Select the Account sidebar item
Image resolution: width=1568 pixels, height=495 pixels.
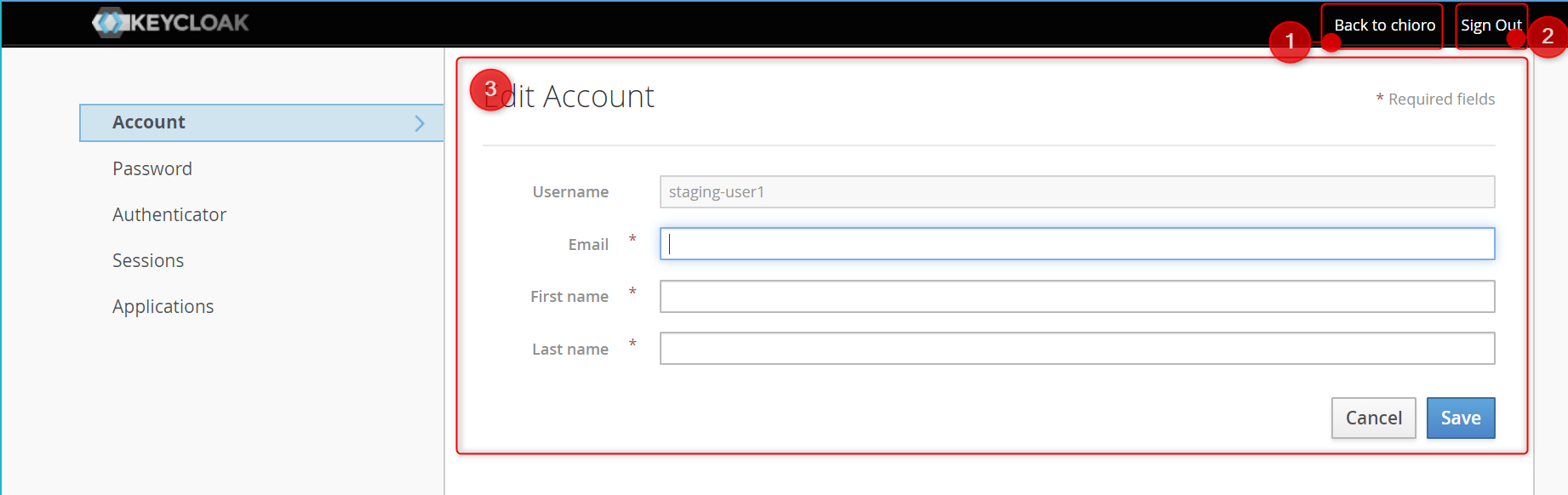pos(149,122)
